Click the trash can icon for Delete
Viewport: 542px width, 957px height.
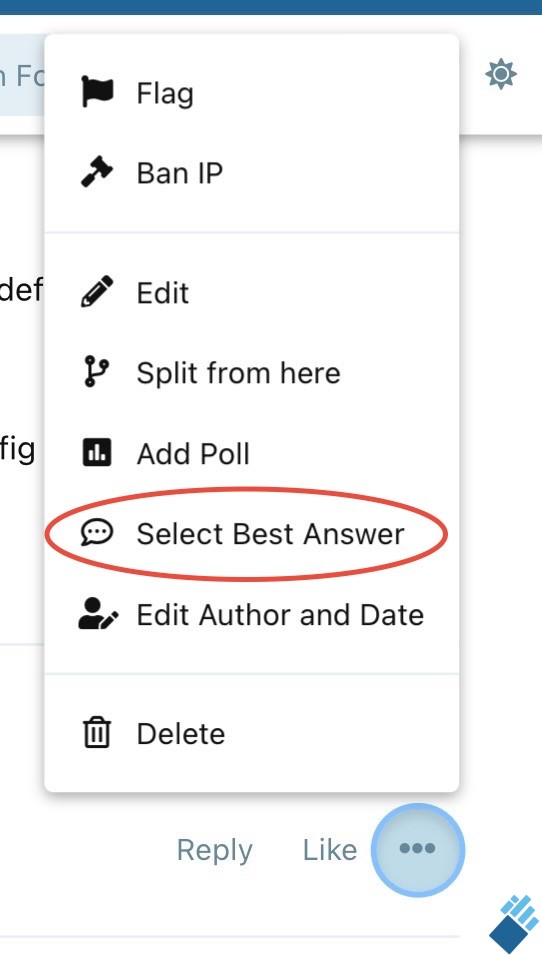(97, 733)
